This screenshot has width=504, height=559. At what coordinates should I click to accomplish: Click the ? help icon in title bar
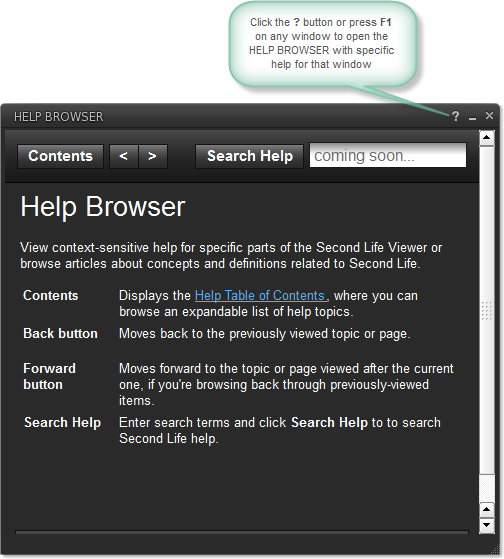pyautogui.click(x=456, y=116)
